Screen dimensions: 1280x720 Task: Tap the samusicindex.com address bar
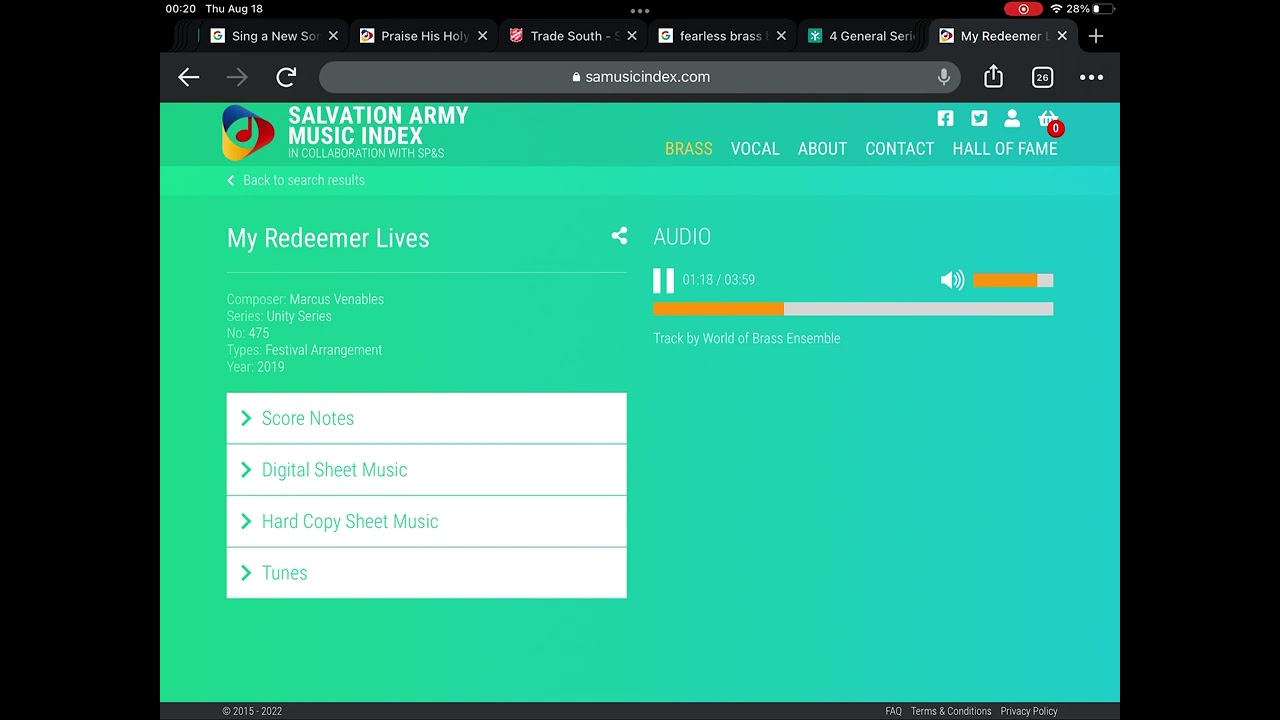tap(640, 77)
